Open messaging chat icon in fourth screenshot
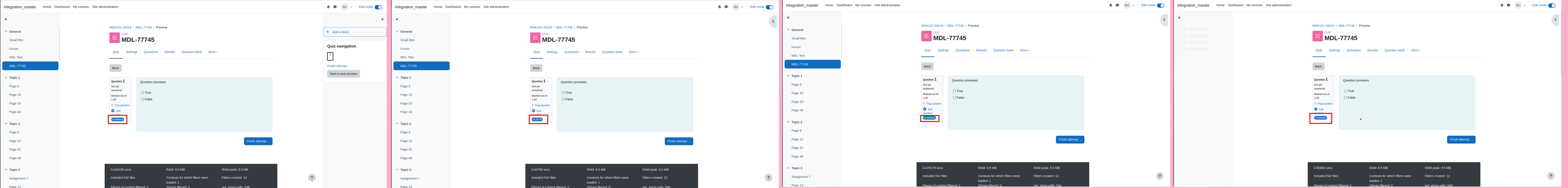 click(x=1508, y=5)
